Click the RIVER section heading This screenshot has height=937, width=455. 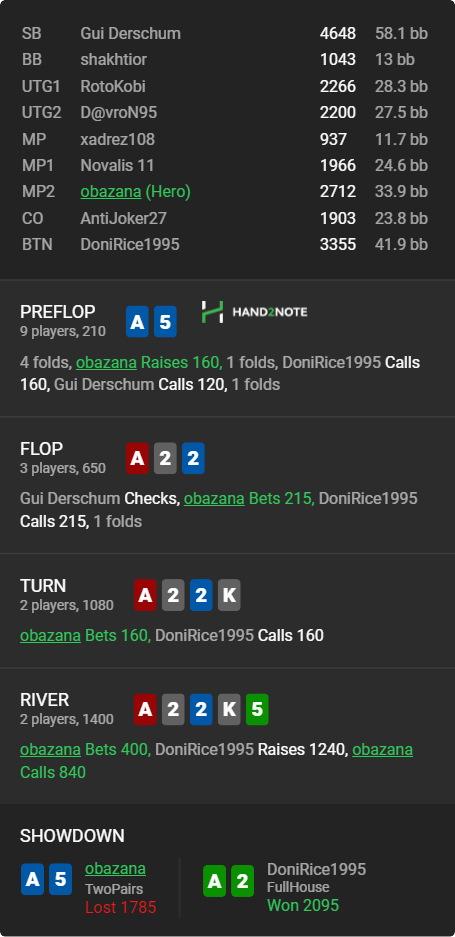[44, 700]
